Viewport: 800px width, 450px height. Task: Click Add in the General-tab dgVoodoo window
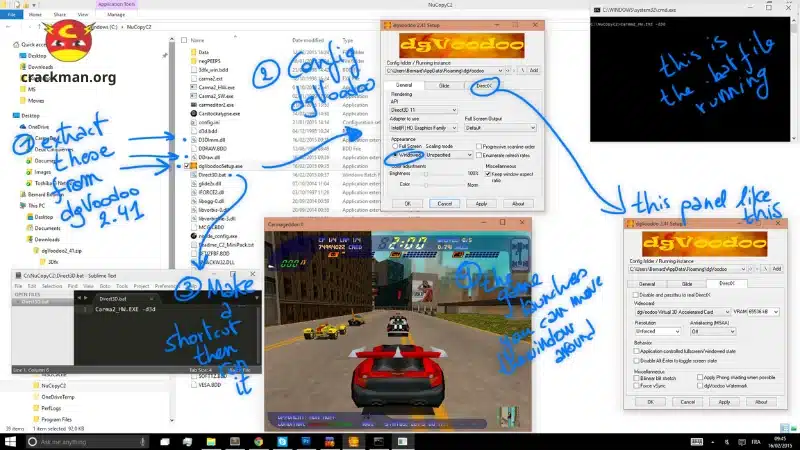[534, 70]
